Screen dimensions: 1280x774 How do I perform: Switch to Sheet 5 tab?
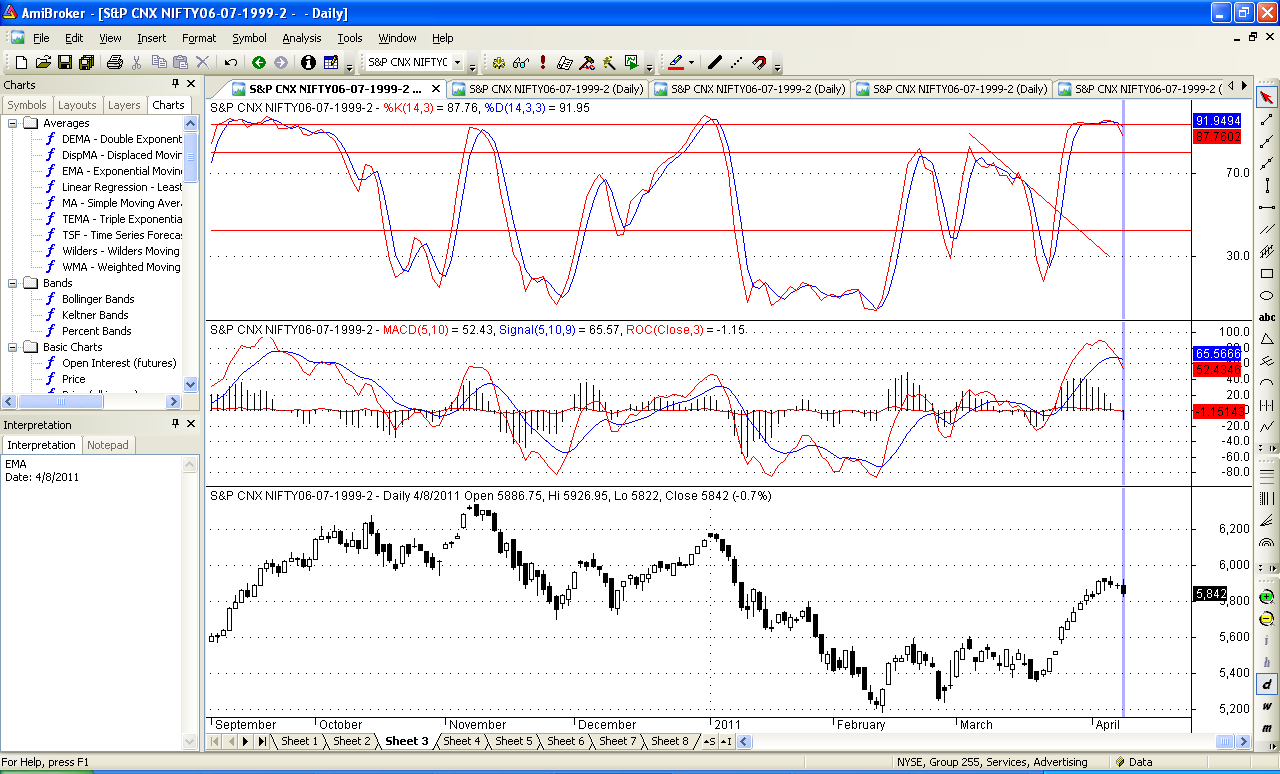pos(514,741)
